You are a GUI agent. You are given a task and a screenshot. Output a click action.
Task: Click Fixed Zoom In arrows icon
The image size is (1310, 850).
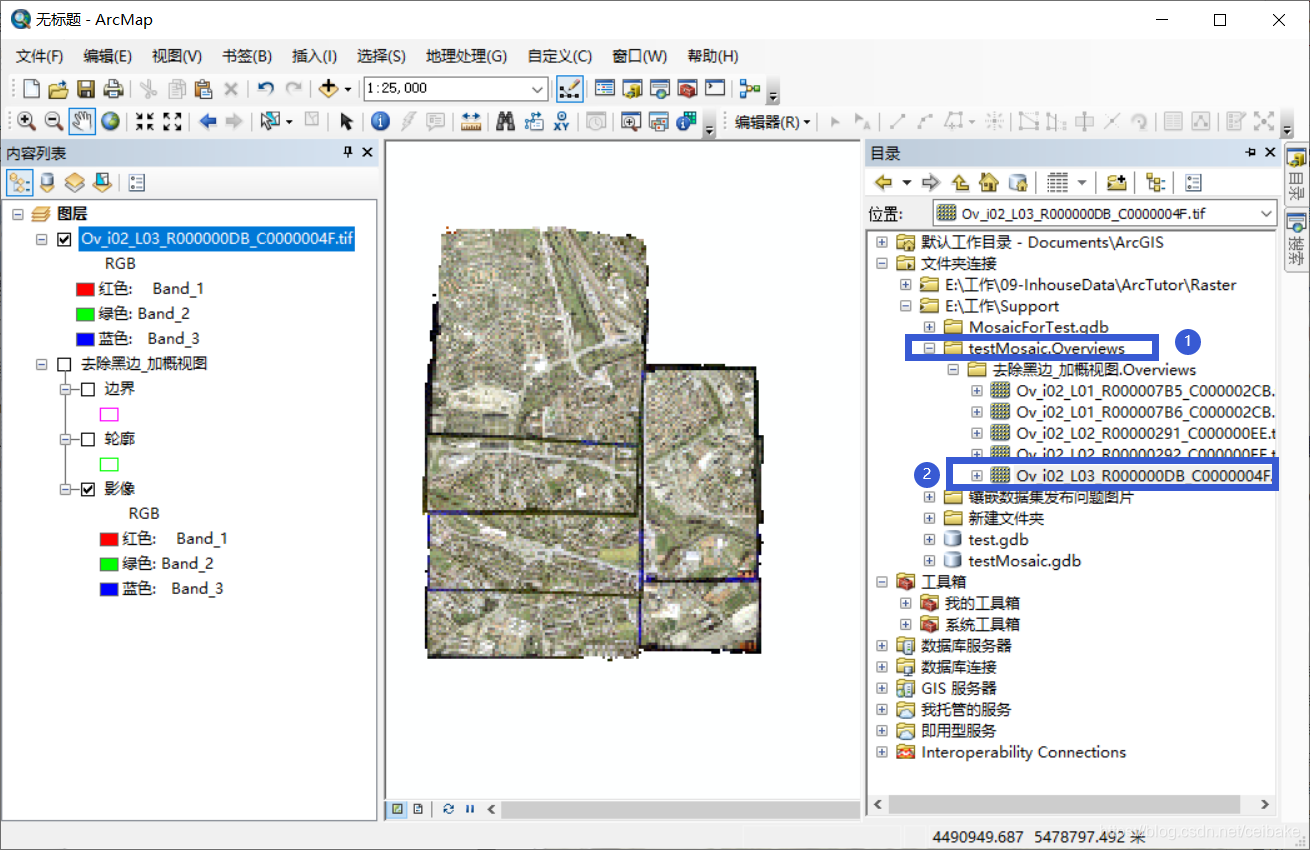coord(145,121)
